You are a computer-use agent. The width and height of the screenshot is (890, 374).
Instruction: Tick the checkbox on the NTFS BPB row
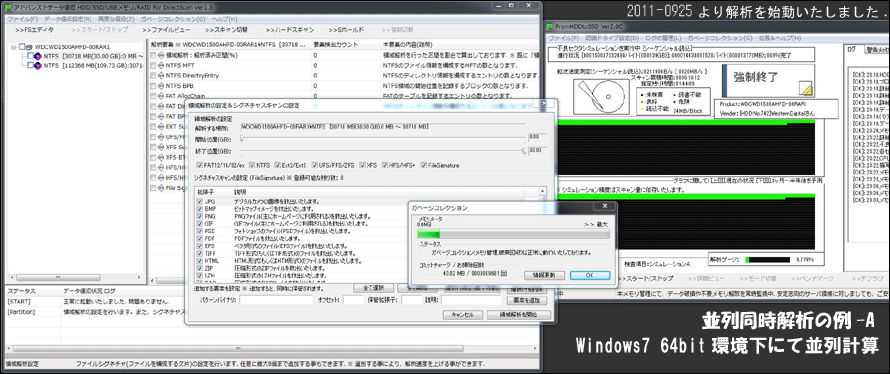(x=153, y=86)
